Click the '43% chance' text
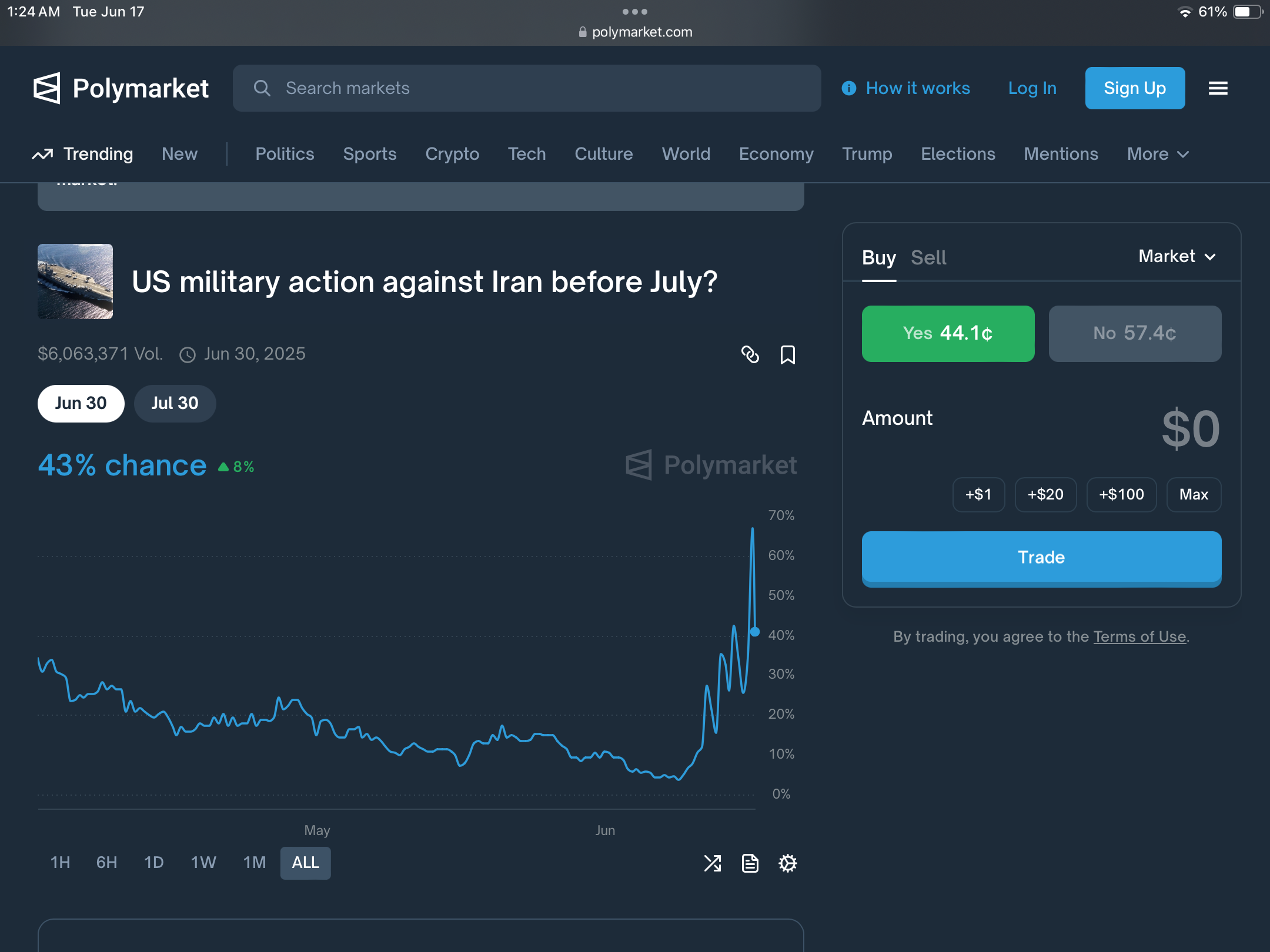Image resolution: width=1270 pixels, height=952 pixels. [122, 465]
